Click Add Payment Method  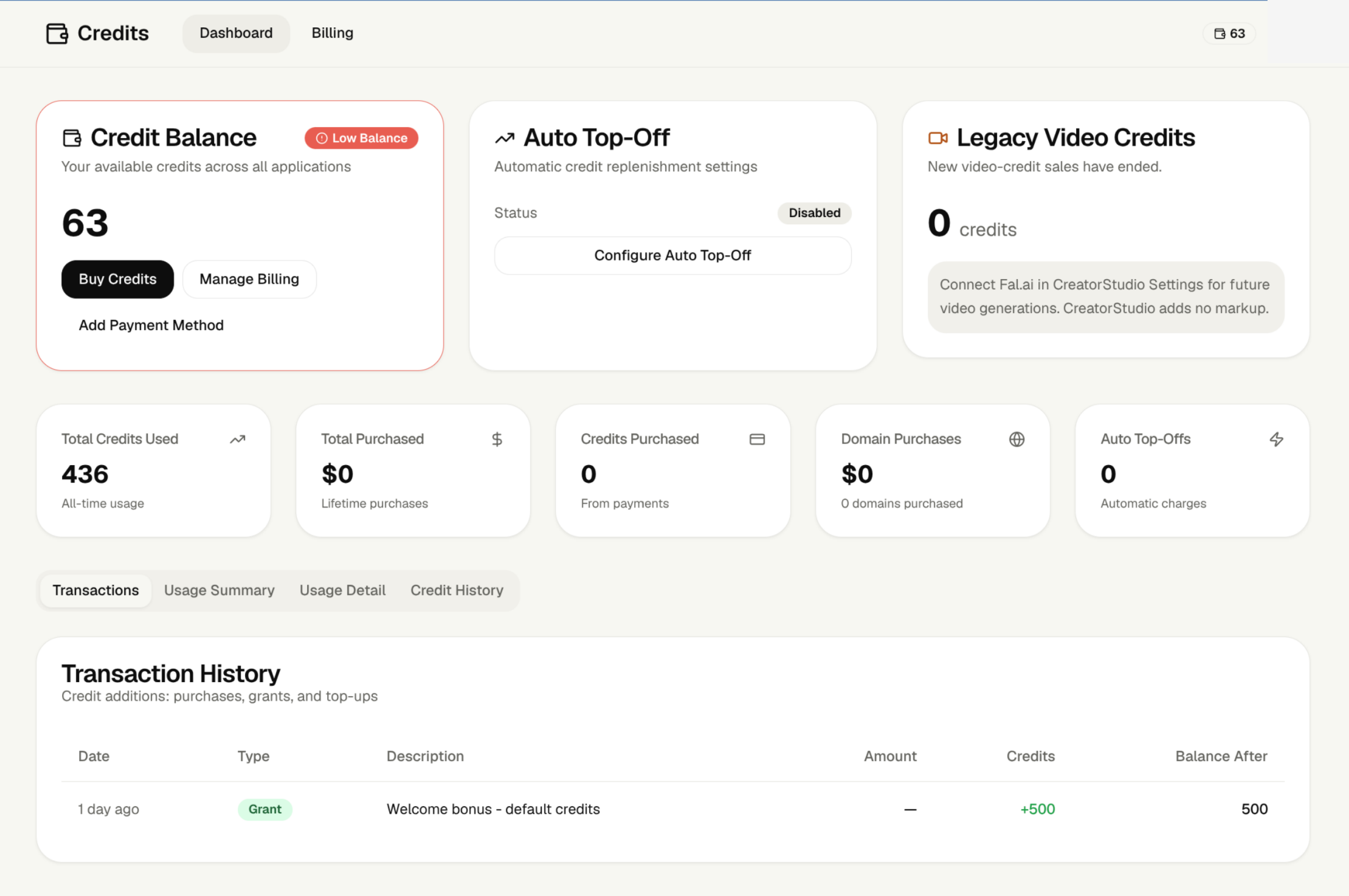click(x=151, y=325)
